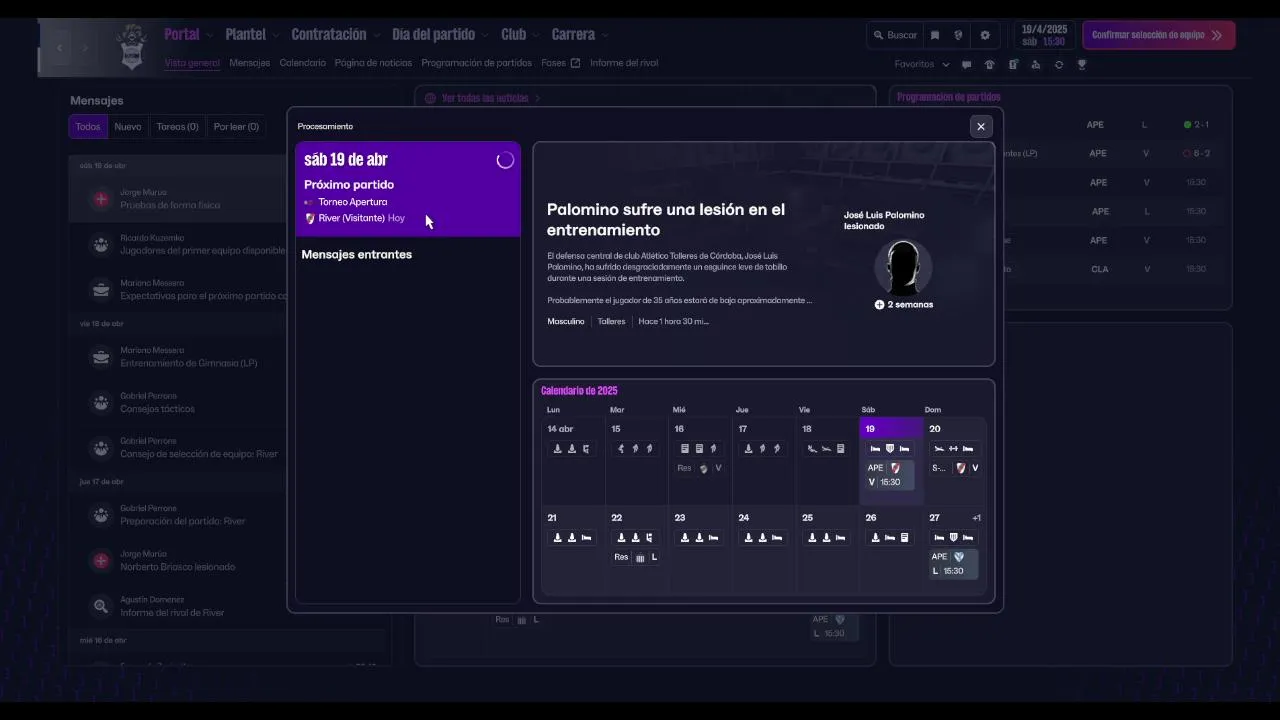Image resolution: width=1280 pixels, height=720 pixels.
Task: Click the group icon beside Jugadores del primer equipo
Action: (x=101, y=244)
